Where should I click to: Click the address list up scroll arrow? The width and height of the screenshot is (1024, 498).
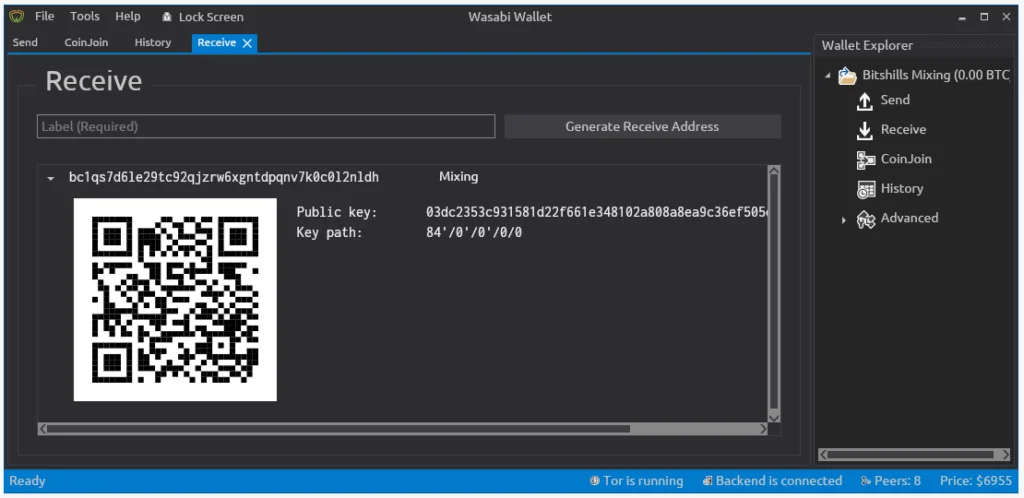click(774, 171)
